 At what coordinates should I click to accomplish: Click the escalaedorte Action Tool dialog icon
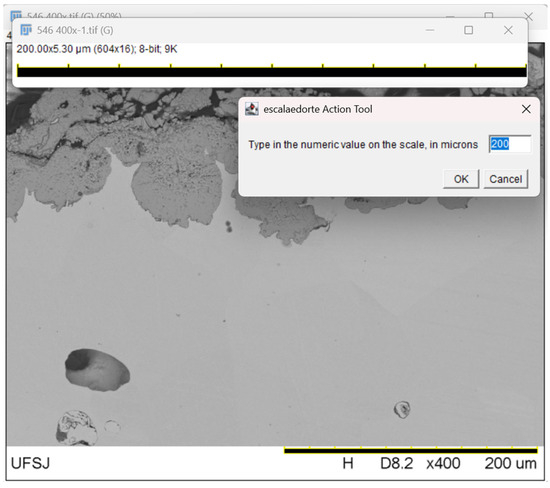pyautogui.click(x=252, y=109)
